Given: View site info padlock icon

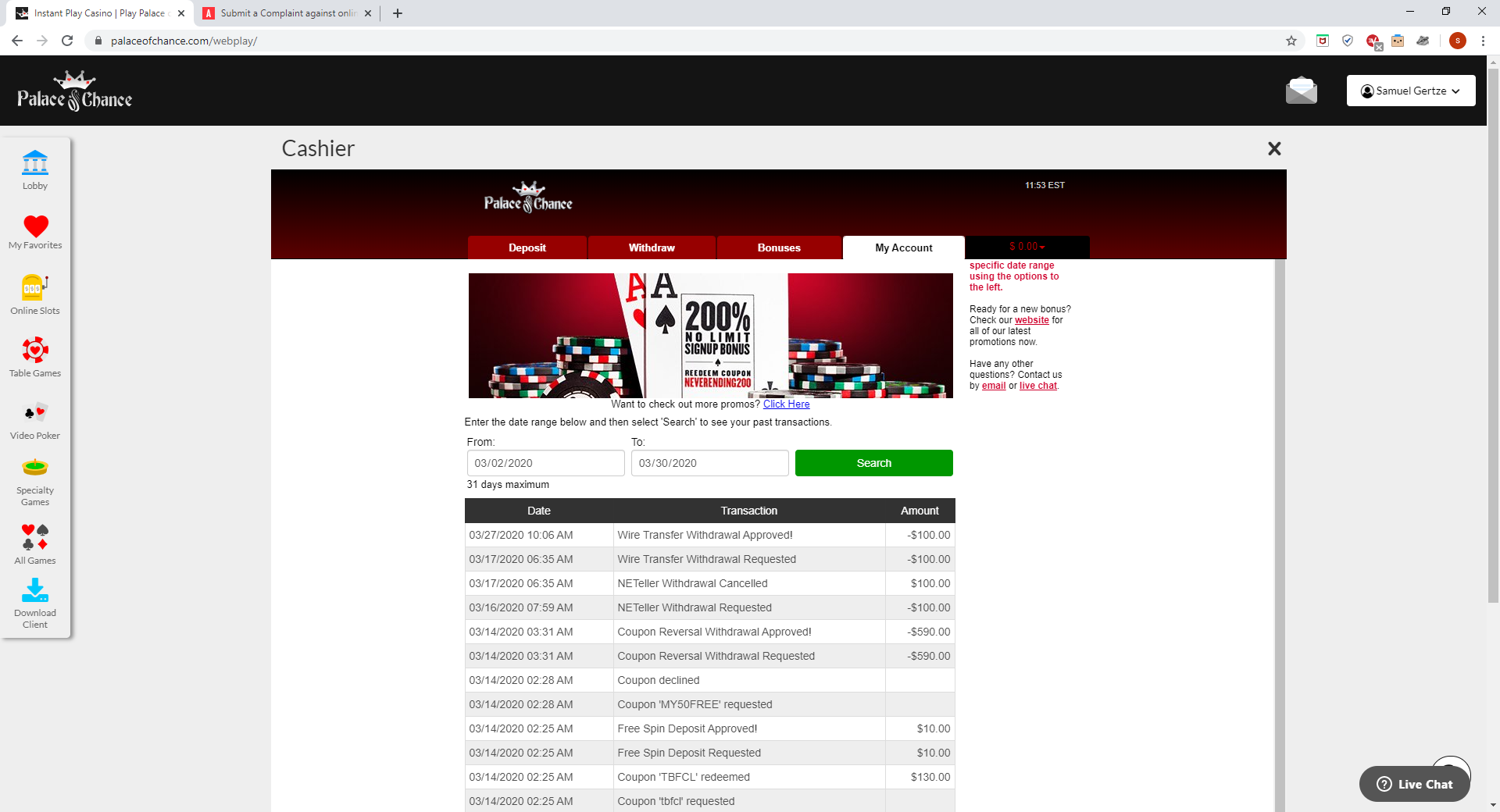Looking at the screenshot, I should [x=98, y=41].
